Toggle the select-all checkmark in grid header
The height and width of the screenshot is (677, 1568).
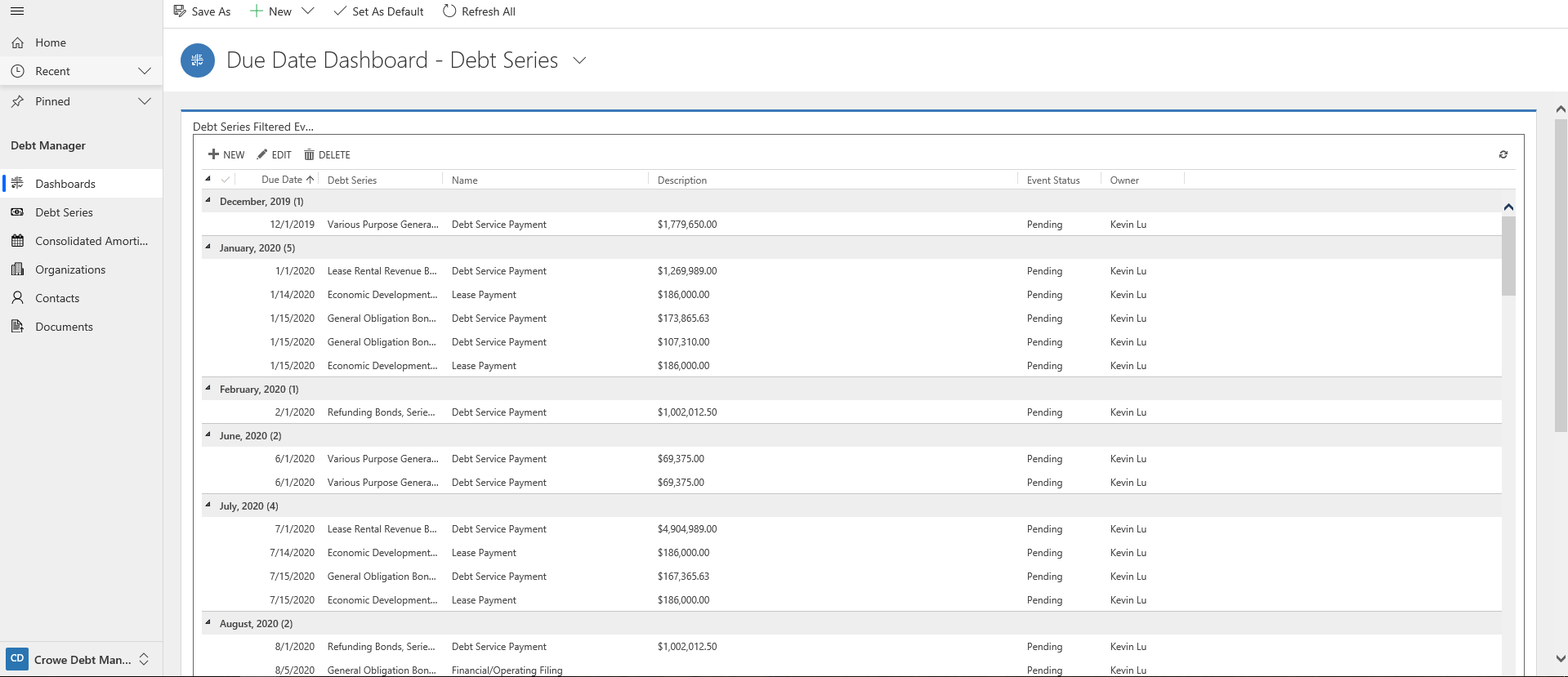point(226,180)
